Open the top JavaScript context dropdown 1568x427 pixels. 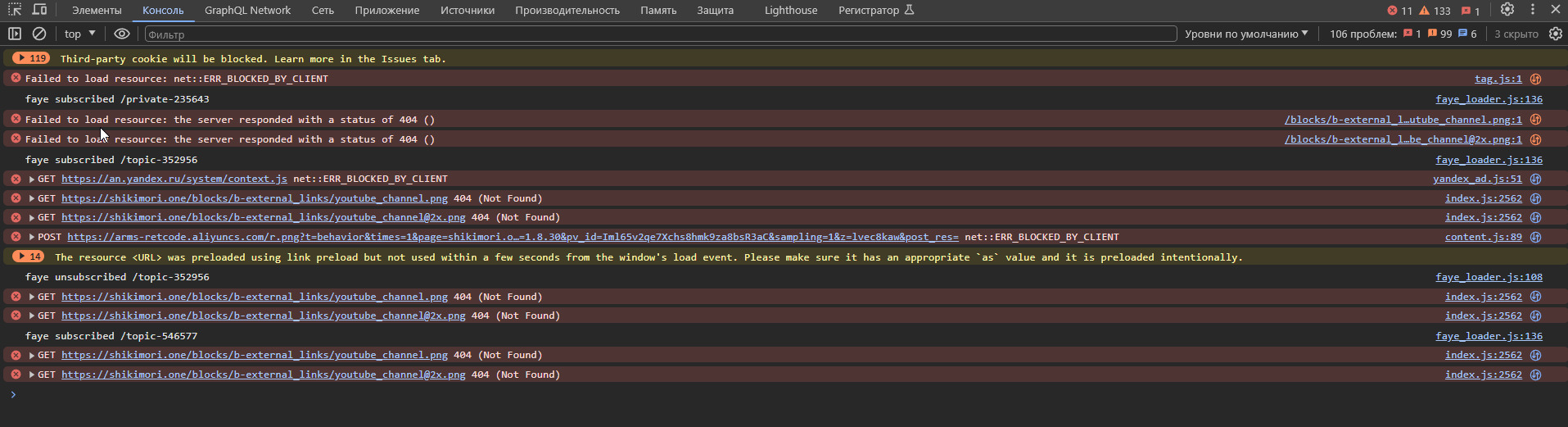79,34
